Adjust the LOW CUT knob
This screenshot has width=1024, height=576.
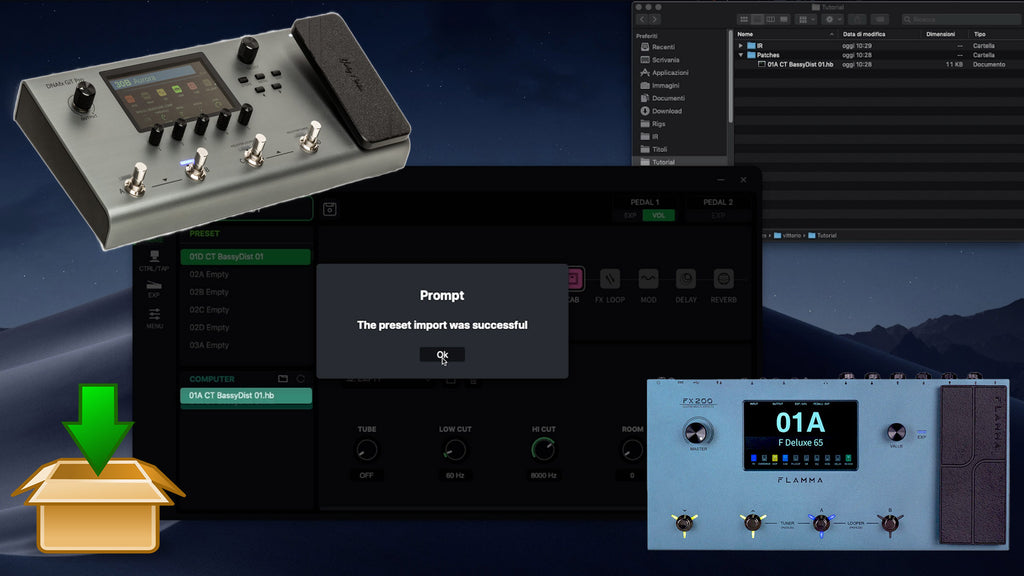coord(454,450)
